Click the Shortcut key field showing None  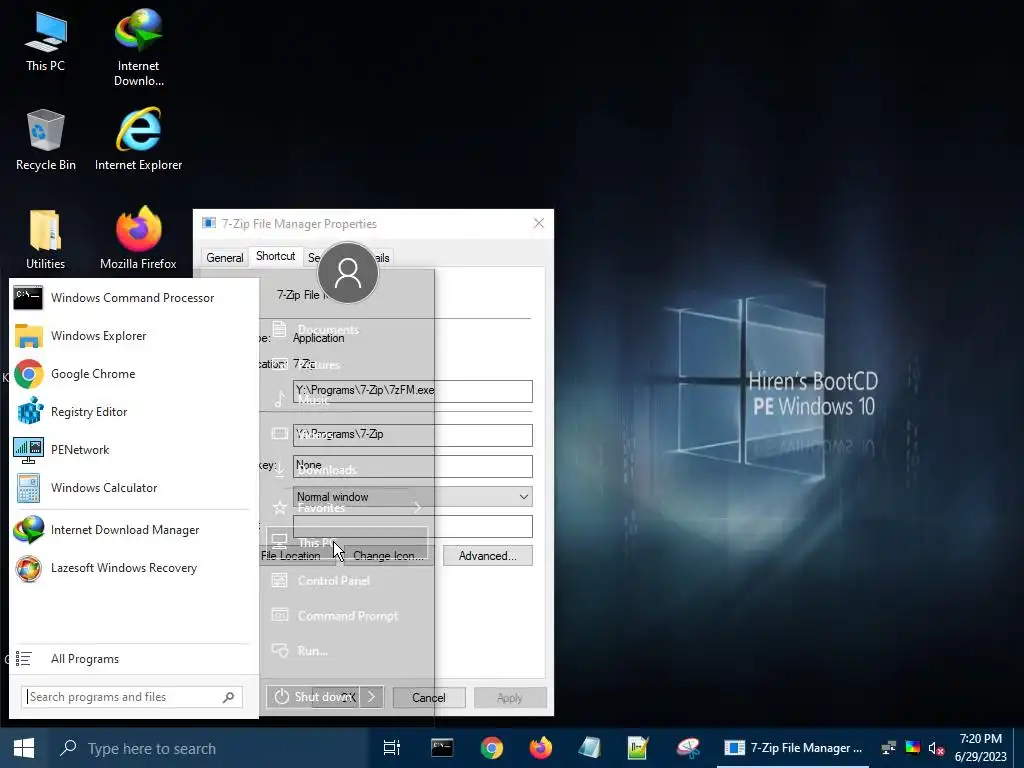pos(413,466)
